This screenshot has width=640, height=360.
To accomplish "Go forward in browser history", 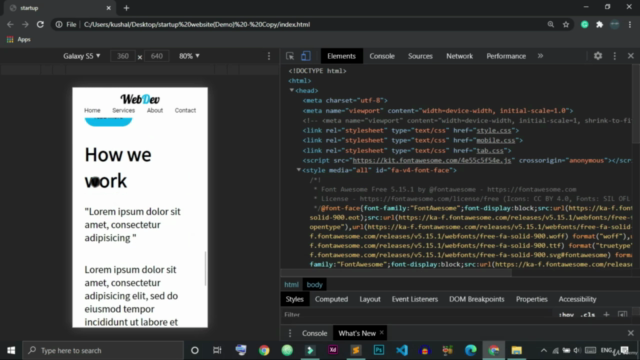I will pyautogui.click(x=25, y=24).
